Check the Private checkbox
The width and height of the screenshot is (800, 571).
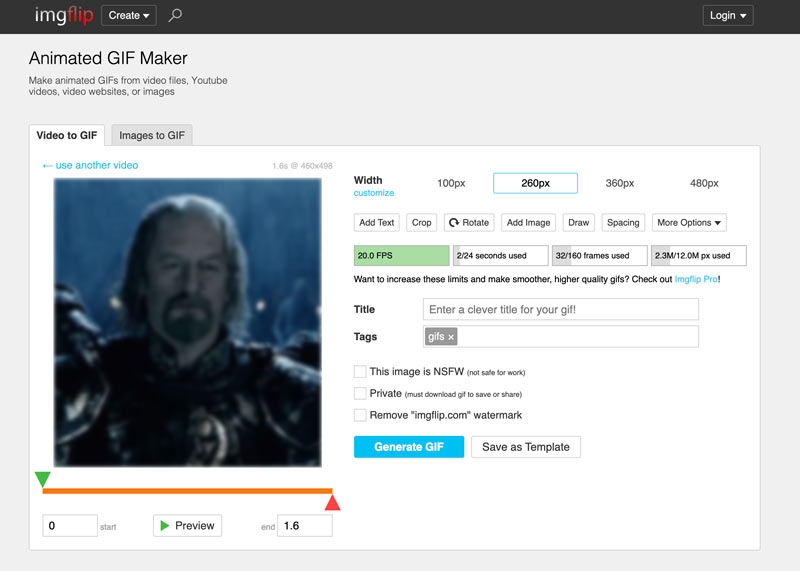(360, 393)
